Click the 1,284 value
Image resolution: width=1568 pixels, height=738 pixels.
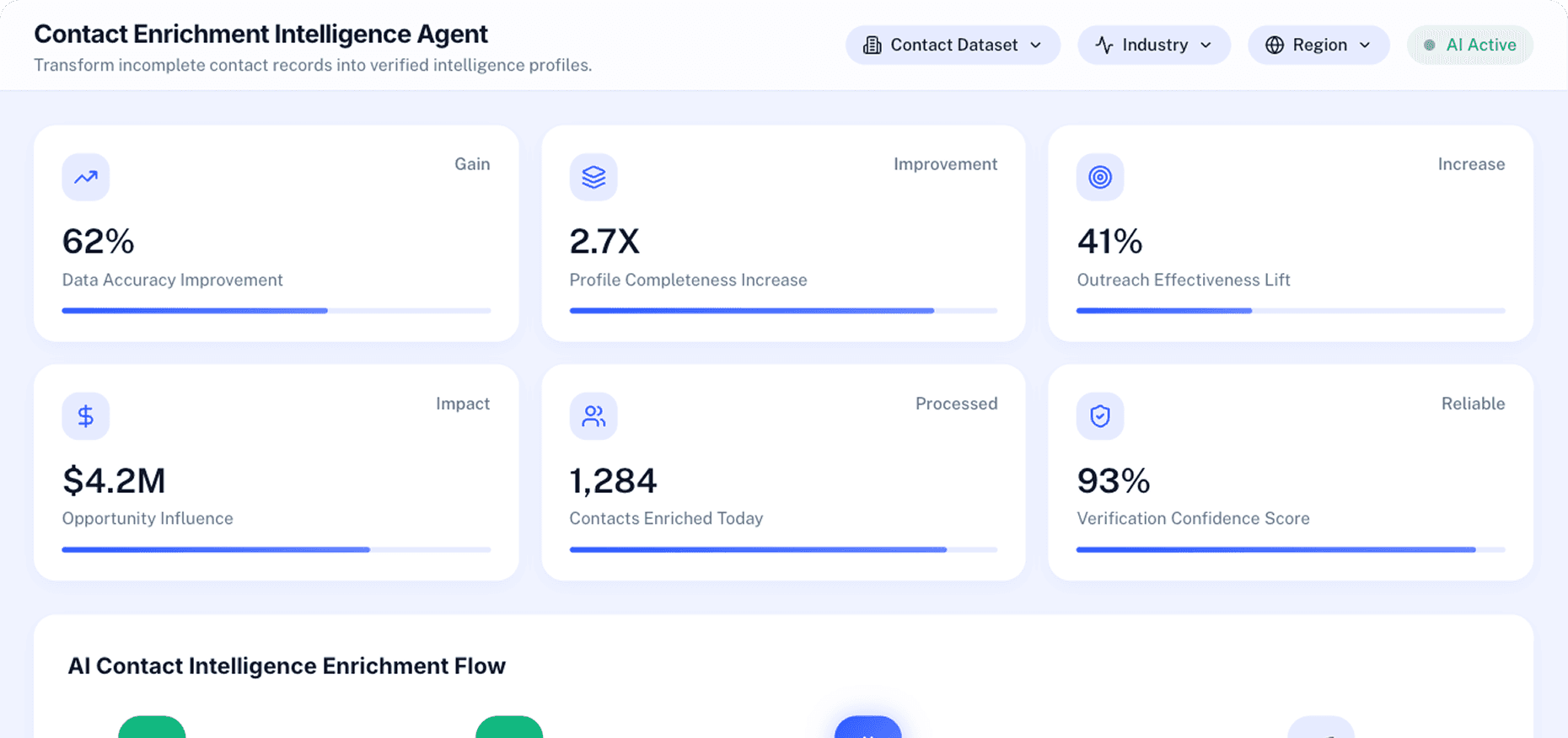point(613,481)
